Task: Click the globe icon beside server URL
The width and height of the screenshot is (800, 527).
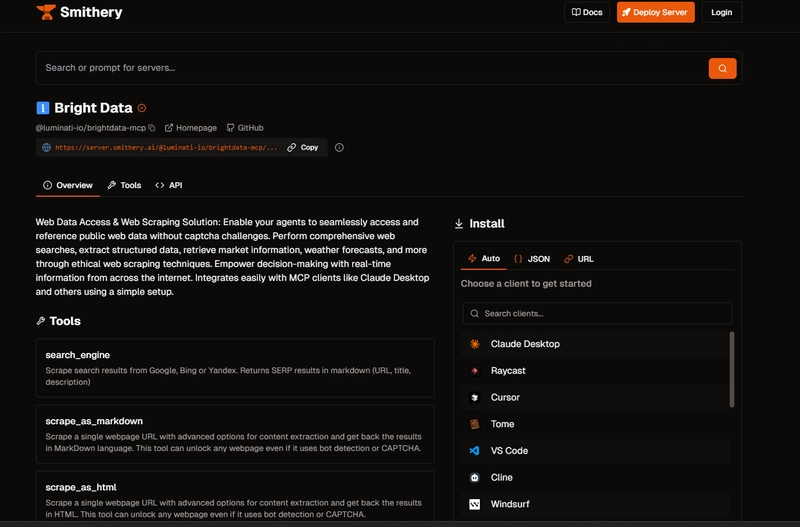Action: coord(46,147)
